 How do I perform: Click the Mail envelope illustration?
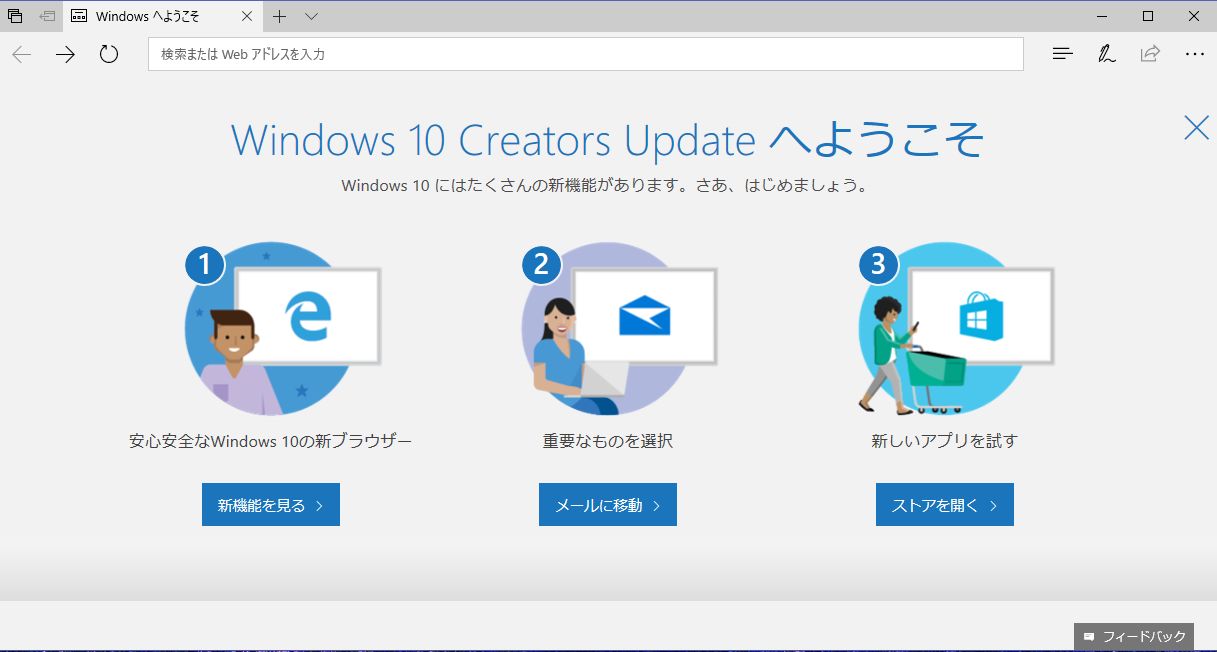(x=620, y=328)
